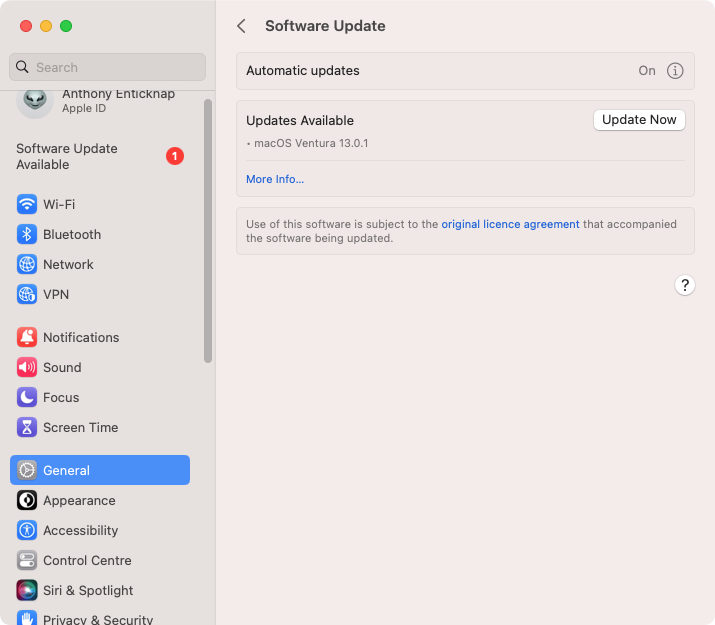The height and width of the screenshot is (625, 715).
Task: Click the Control Centre switches icon
Action: (27, 561)
